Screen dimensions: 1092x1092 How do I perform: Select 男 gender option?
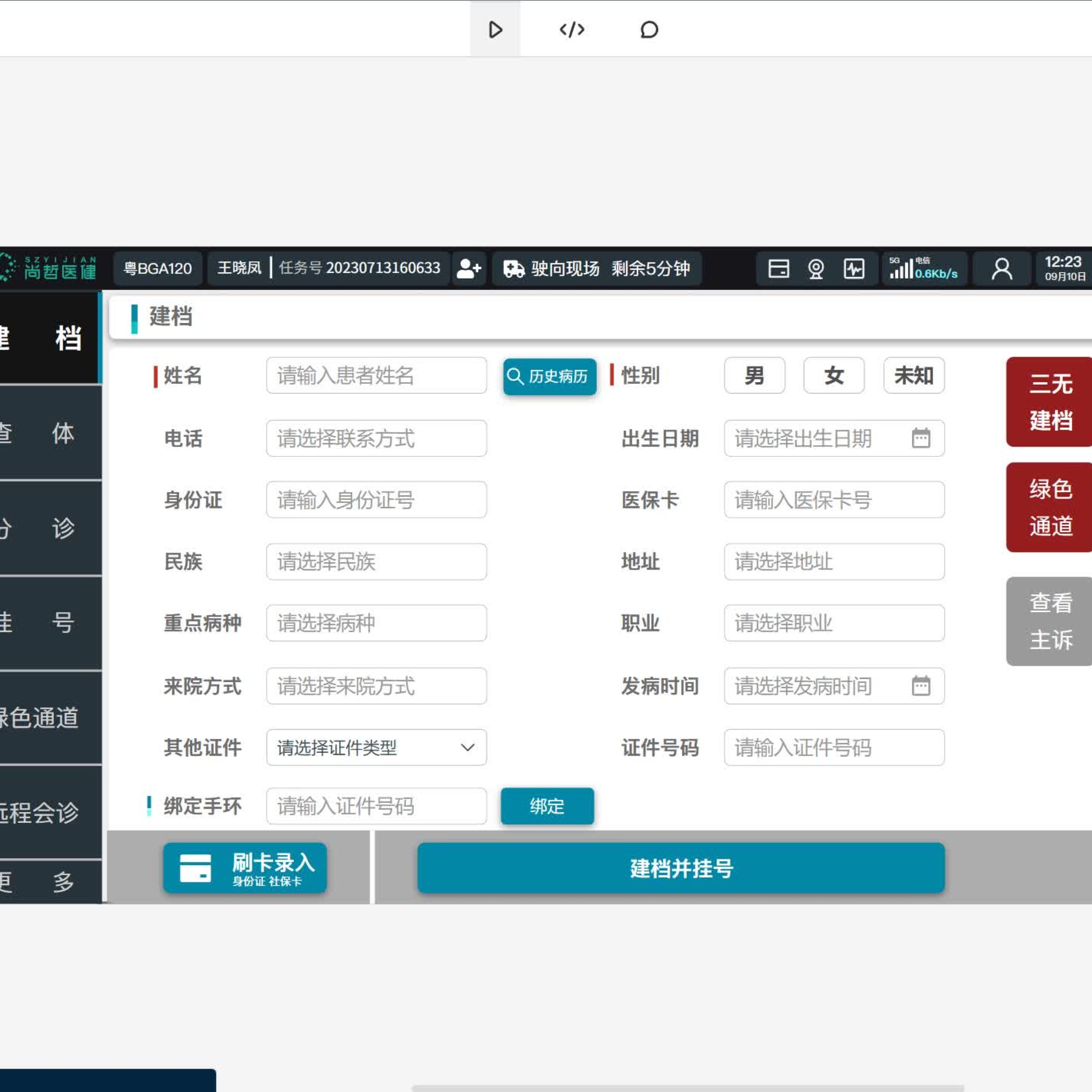click(754, 375)
